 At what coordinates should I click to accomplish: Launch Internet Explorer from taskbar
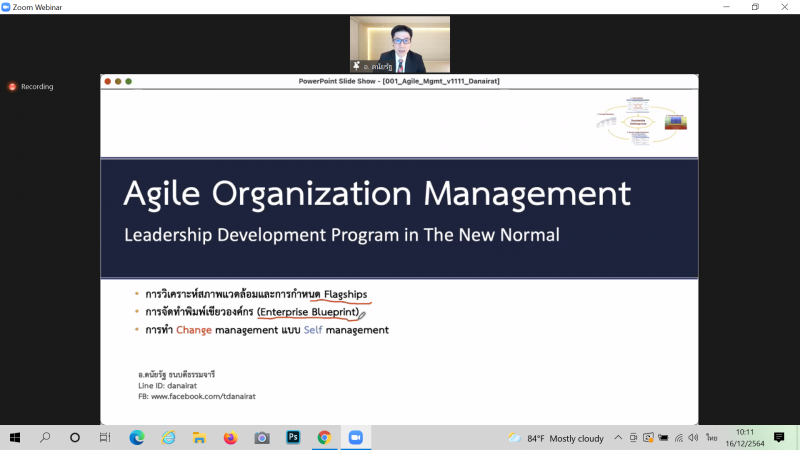tap(168, 438)
